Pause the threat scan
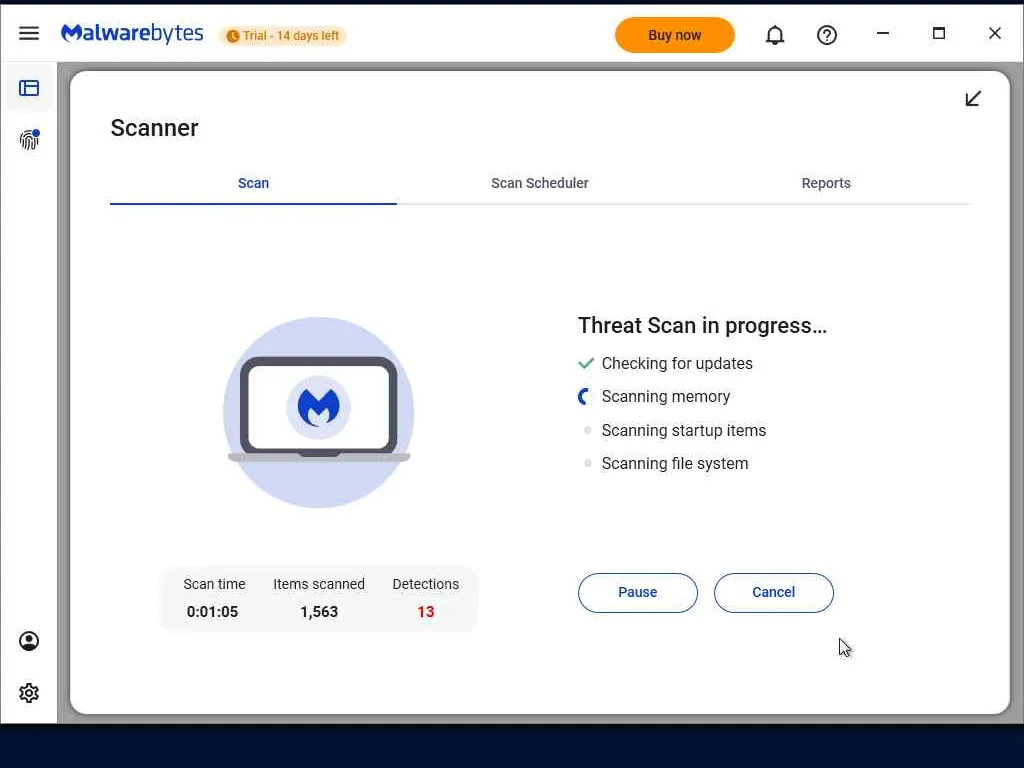The width and height of the screenshot is (1024, 768). 637,592
